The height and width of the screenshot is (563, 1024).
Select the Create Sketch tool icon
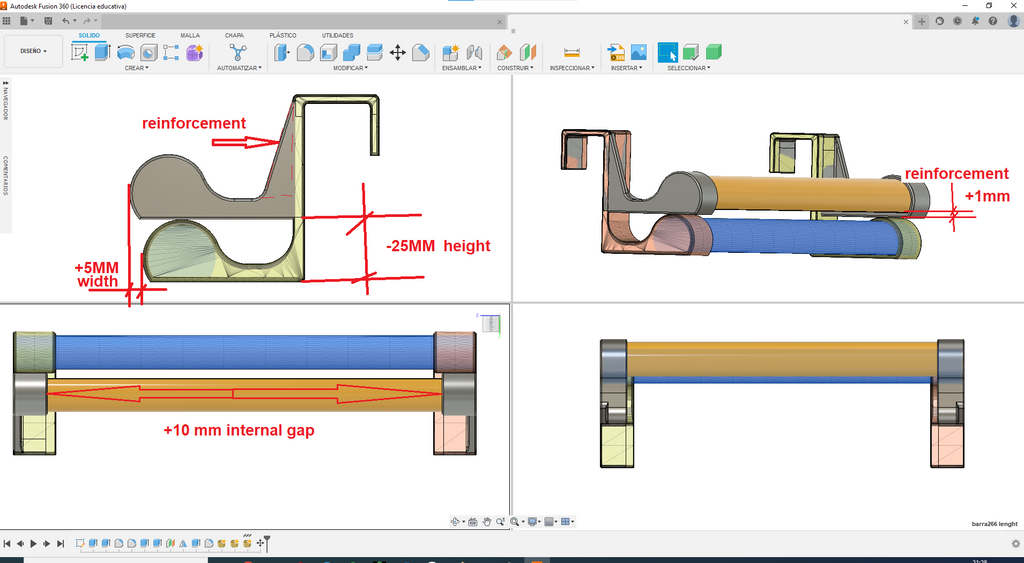[80, 53]
